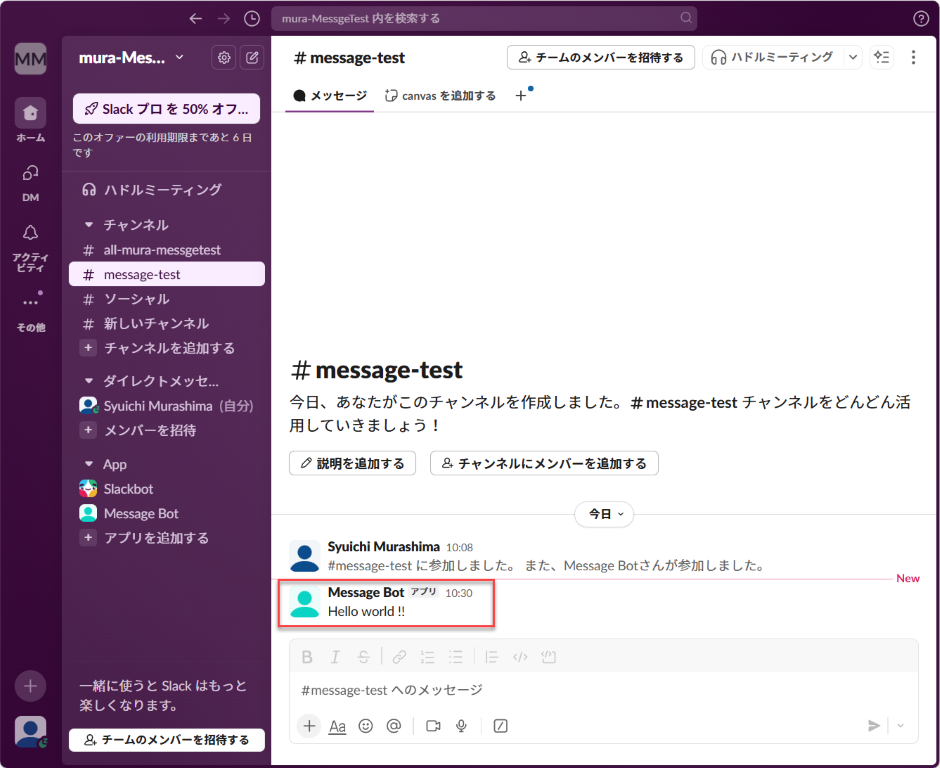This screenshot has height=768, width=940.
Task: Open the channel three-dot more menu
Action: (x=913, y=58)
